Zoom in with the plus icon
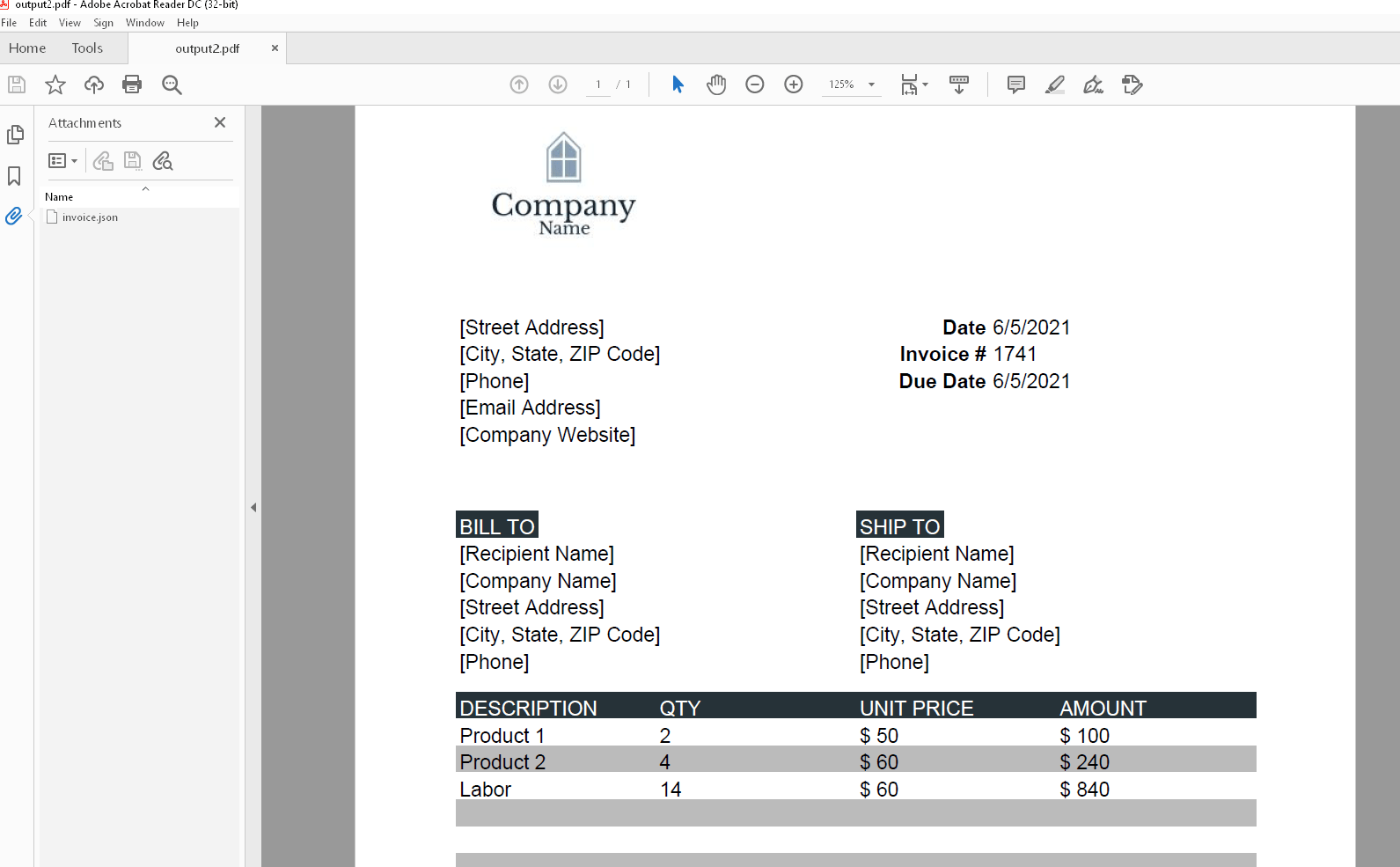Viewport: 1400px width, 867px height. tap(794, 84)
